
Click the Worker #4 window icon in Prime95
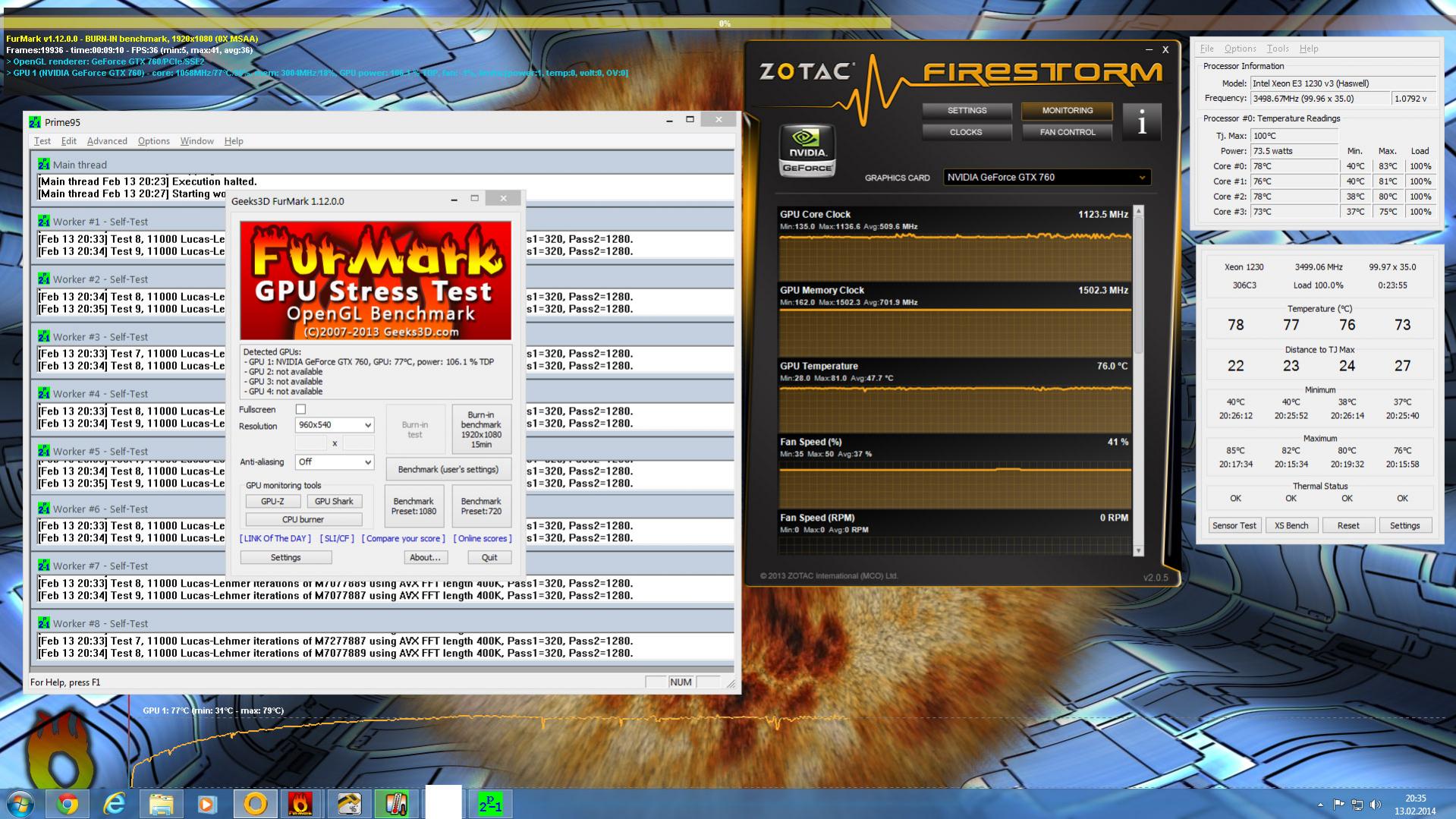pos(44,393)
